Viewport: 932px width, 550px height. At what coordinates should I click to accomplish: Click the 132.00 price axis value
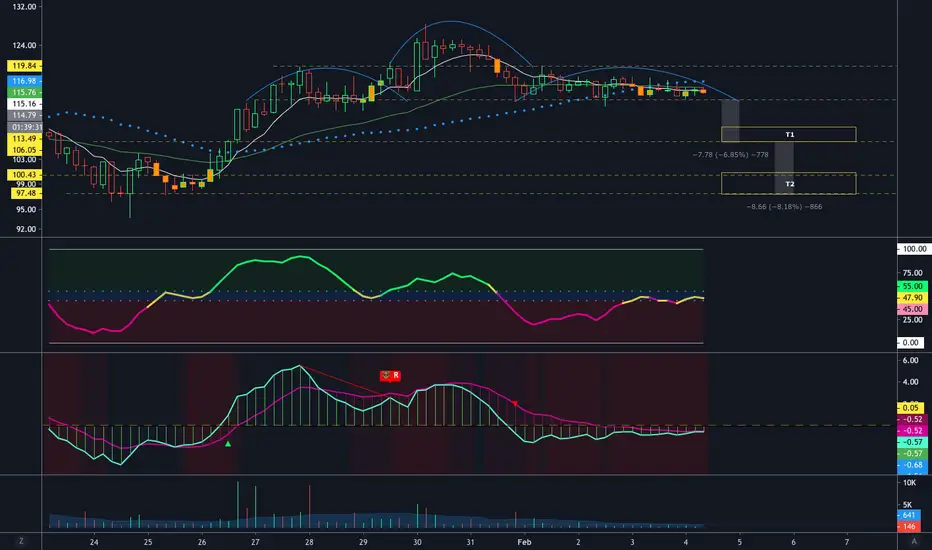coord(24,7)
